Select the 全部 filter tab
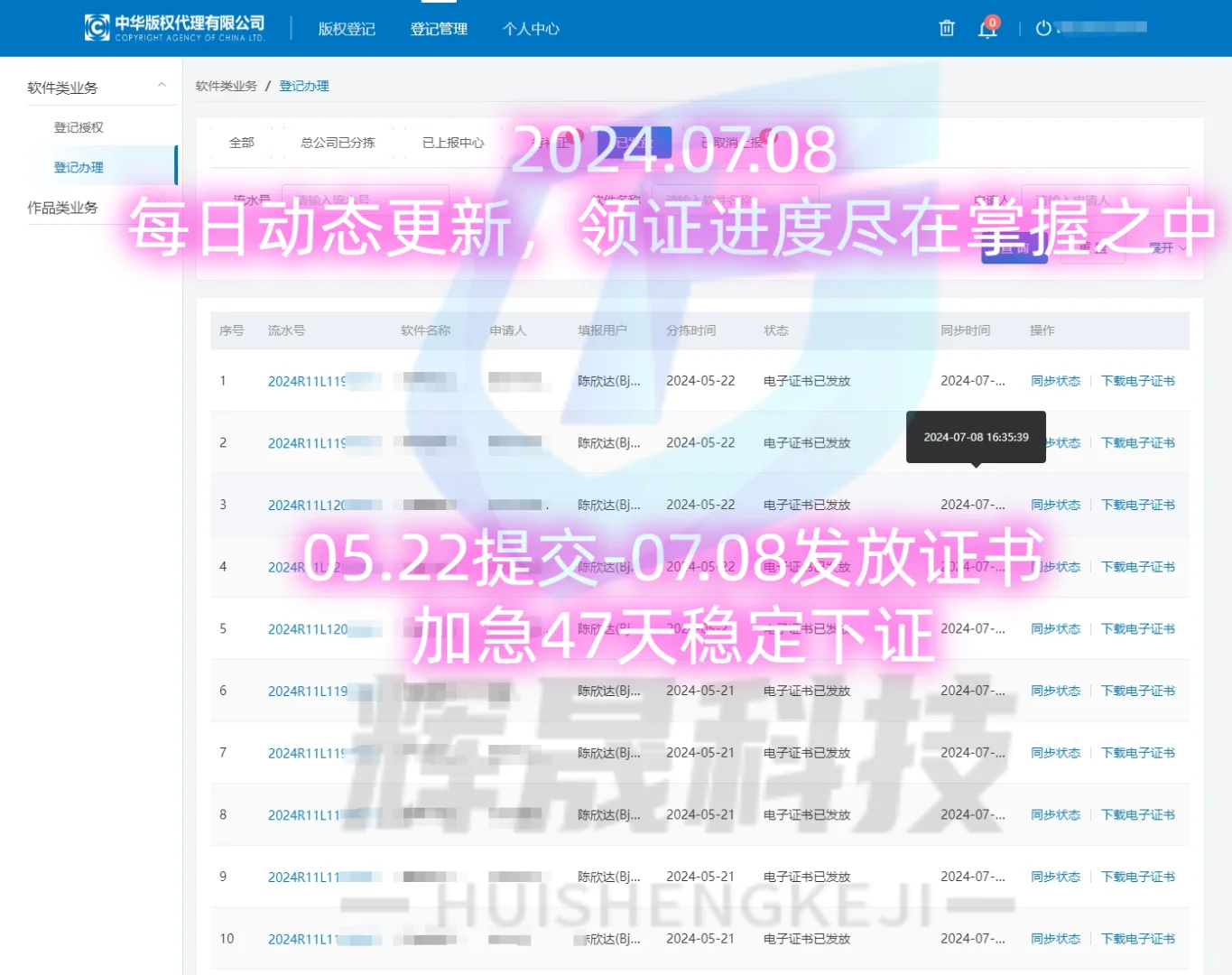The image size is (1232, 975). point(241,143)
